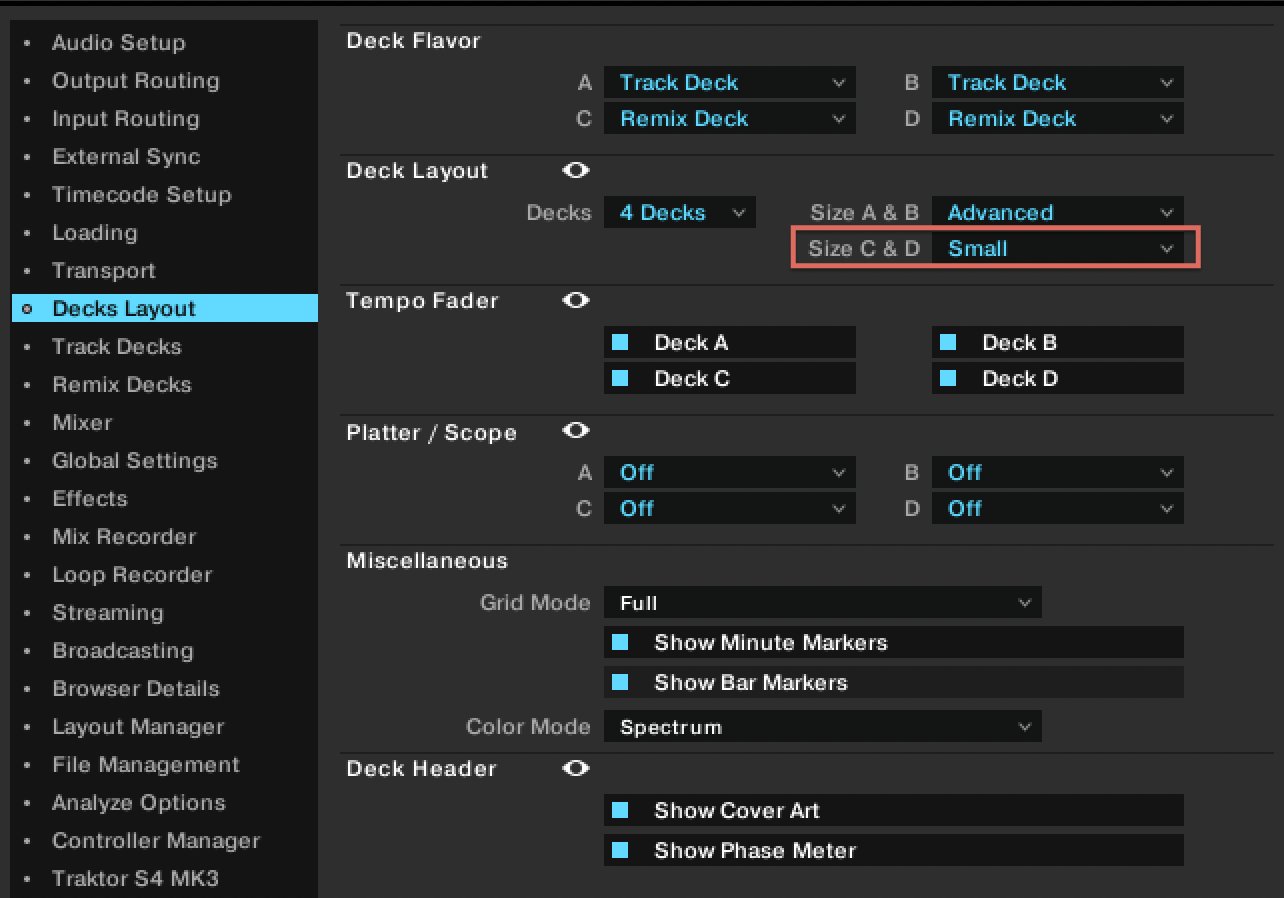This screenshot has width=1284, height=898.
Task: Open Traktor S4 MK3 settings page
Action: point(135,879)
